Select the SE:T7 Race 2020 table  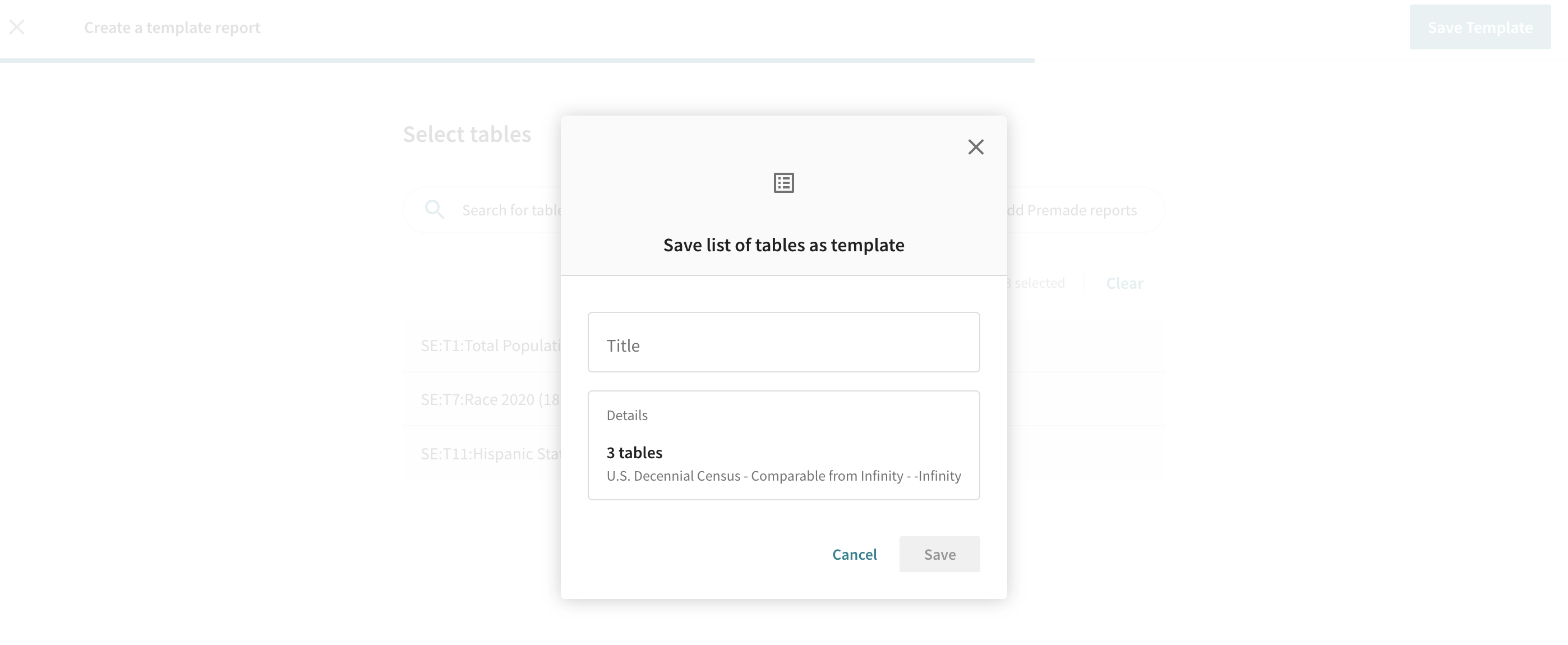(x=491, y=400)
